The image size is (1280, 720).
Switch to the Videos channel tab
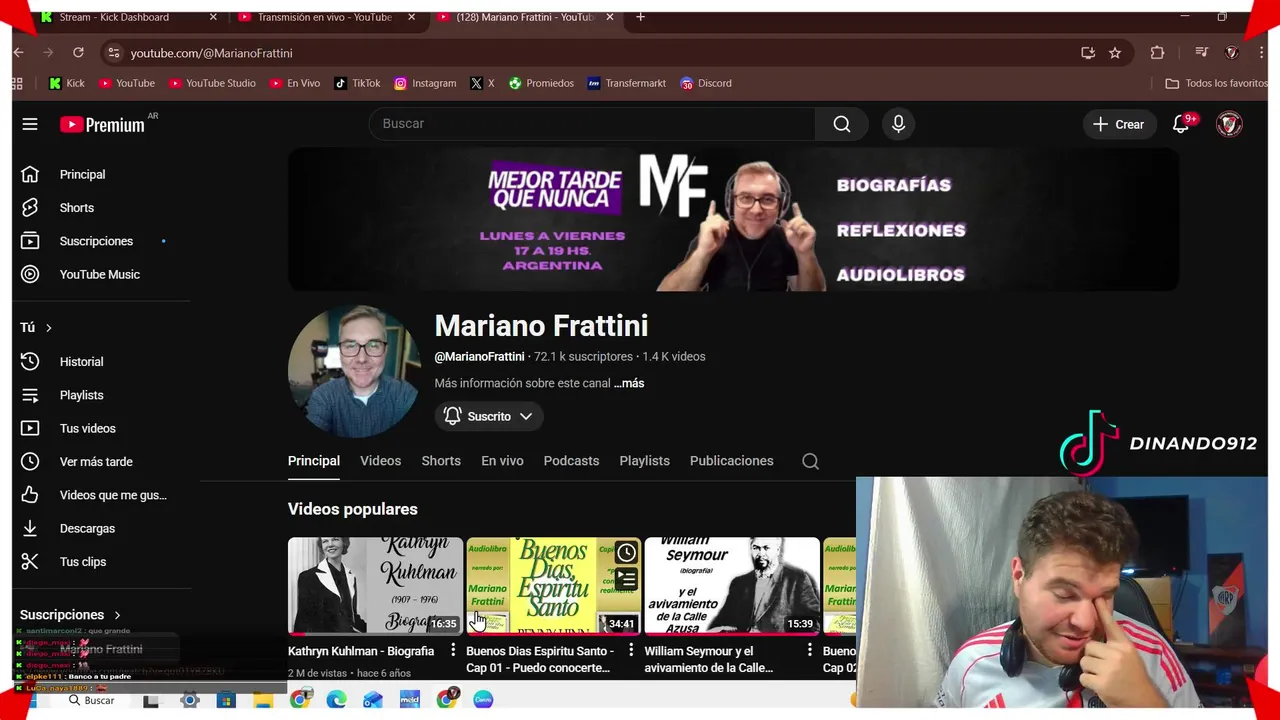[x=380, y=461]
